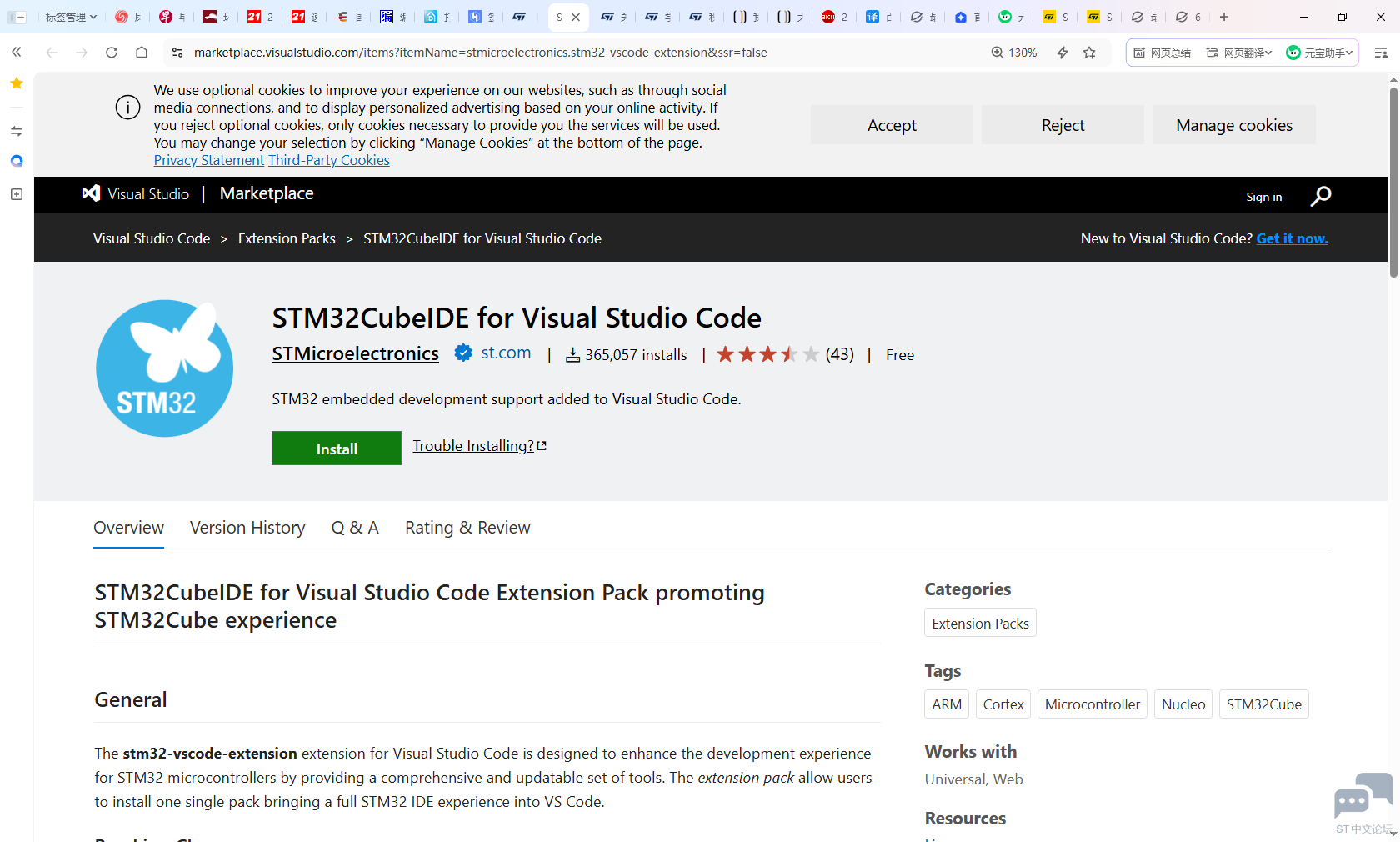Go back with the browser back arrow
The width and height of the screenshot is (1400, 842).
(x=52, y=53)
